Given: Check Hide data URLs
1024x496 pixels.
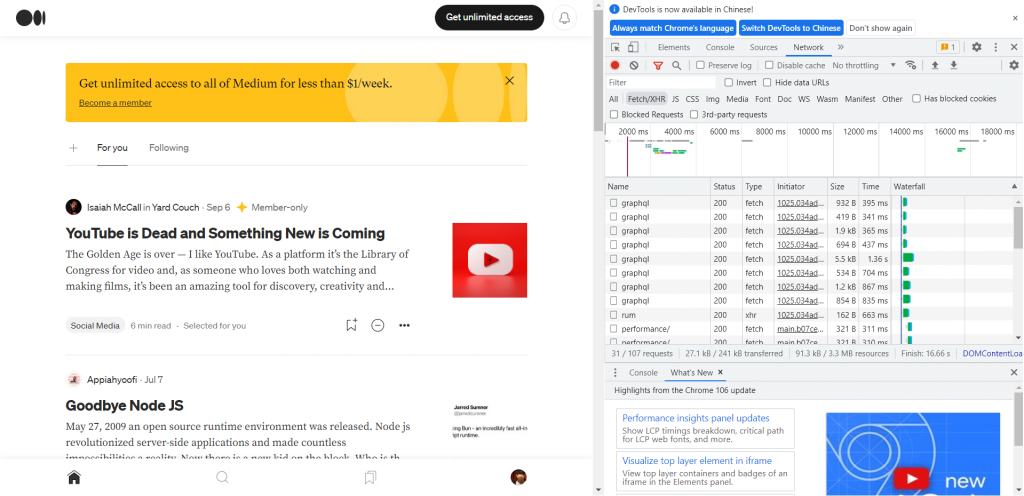Looking at the screenshot, I should [768, 82].
